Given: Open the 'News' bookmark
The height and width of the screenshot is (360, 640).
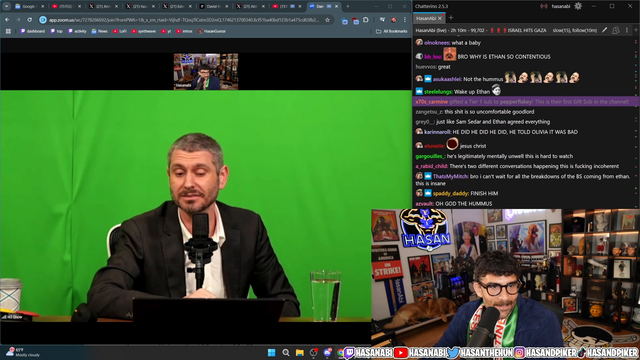Looking at the screenshot, I should [99, 31].
